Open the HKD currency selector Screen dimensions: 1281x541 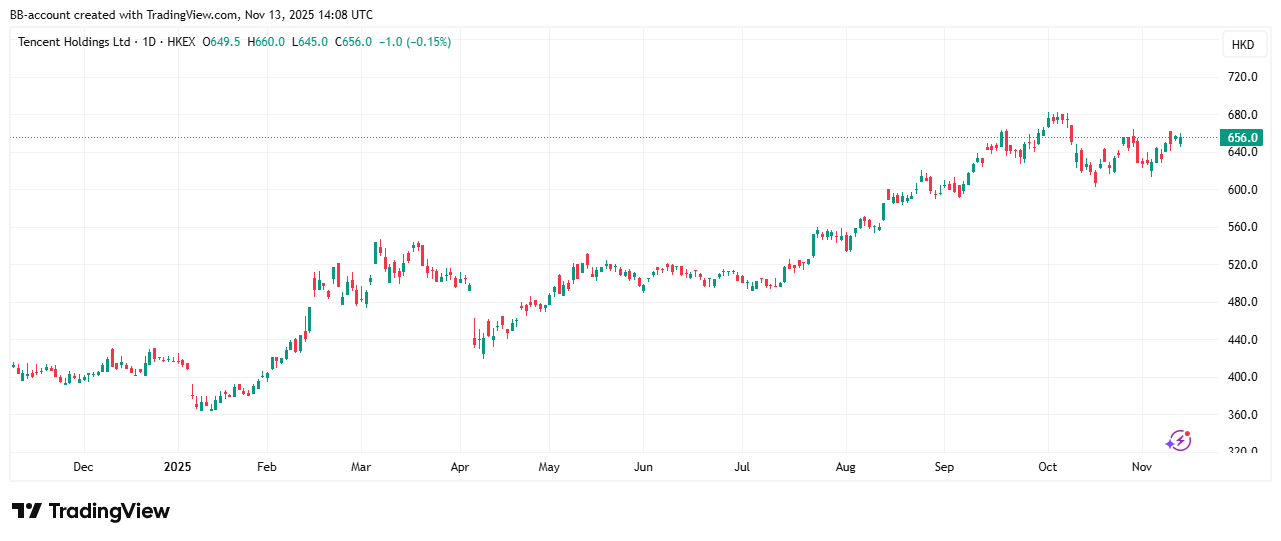(x=1243, y=45)
